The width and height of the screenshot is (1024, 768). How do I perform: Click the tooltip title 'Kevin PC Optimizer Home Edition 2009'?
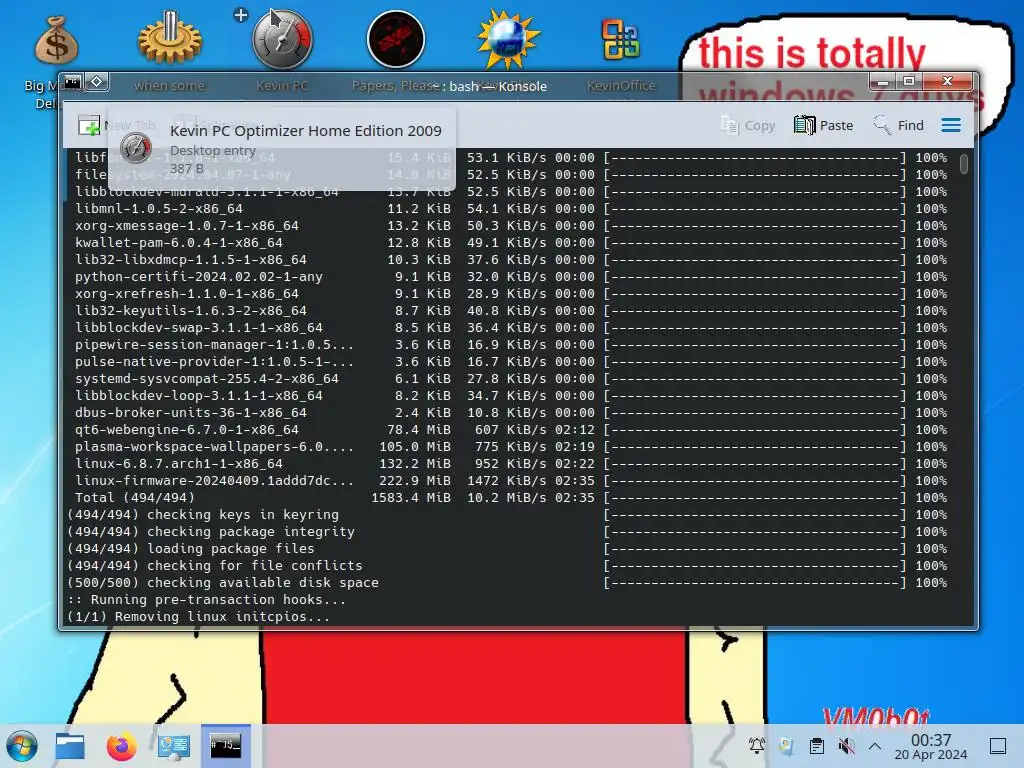pyautogui.click(x=306, y=131)
